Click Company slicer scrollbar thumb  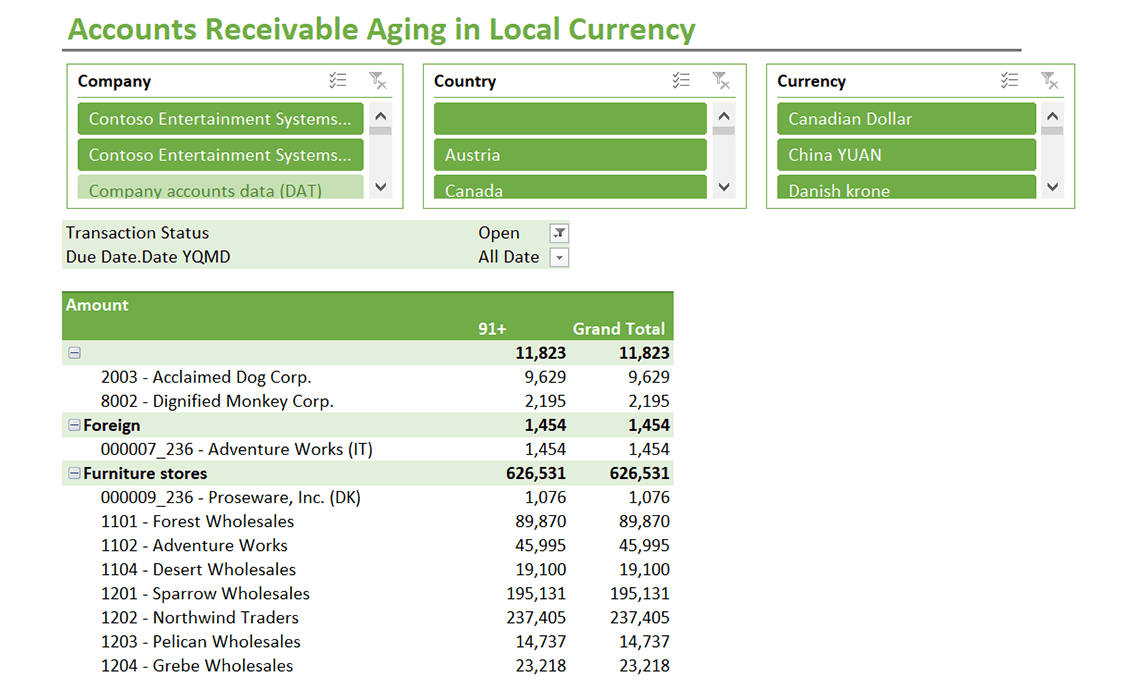tap(380, 131)
